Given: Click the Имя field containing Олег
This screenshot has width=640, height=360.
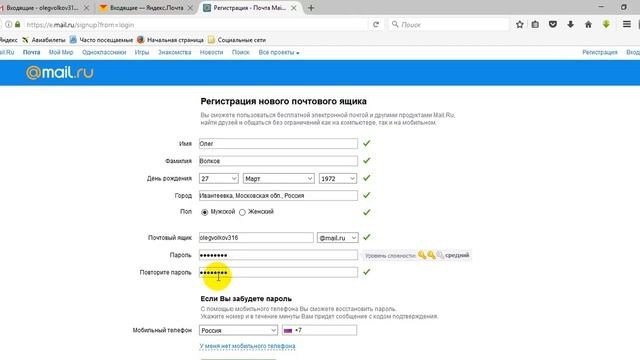Looking at the screenshot, I should 278,144.
